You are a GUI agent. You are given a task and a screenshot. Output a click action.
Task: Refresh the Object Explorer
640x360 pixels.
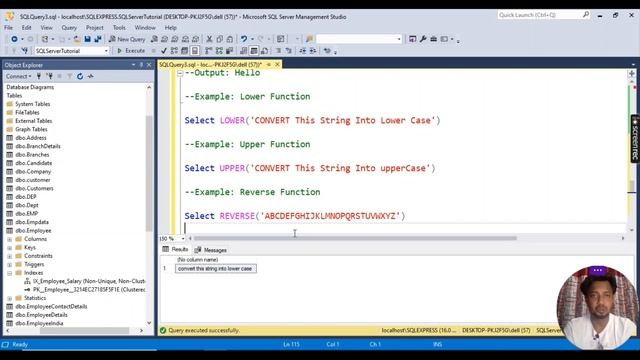coord(80,76)
